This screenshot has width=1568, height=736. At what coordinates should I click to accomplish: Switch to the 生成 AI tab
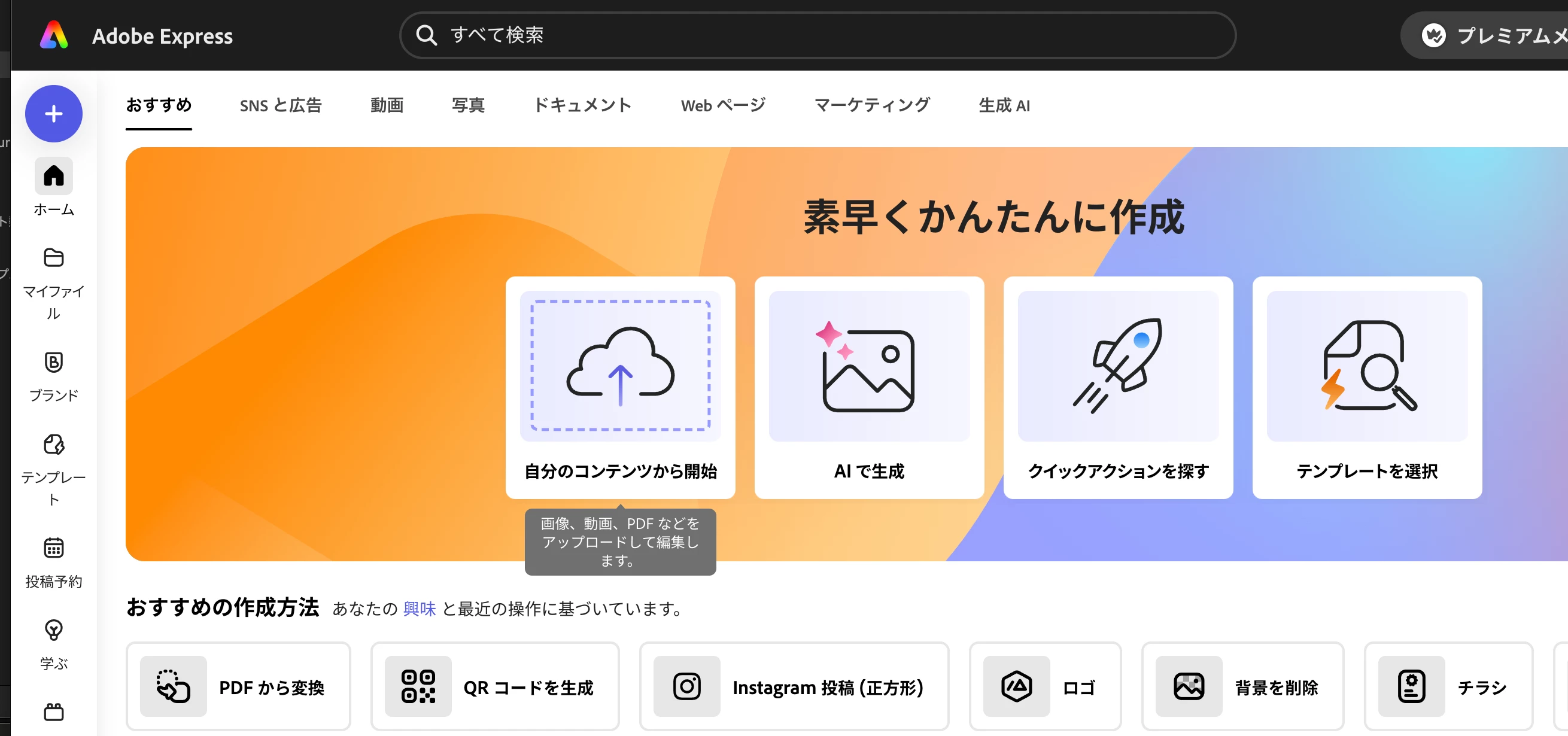point(1004,105)
